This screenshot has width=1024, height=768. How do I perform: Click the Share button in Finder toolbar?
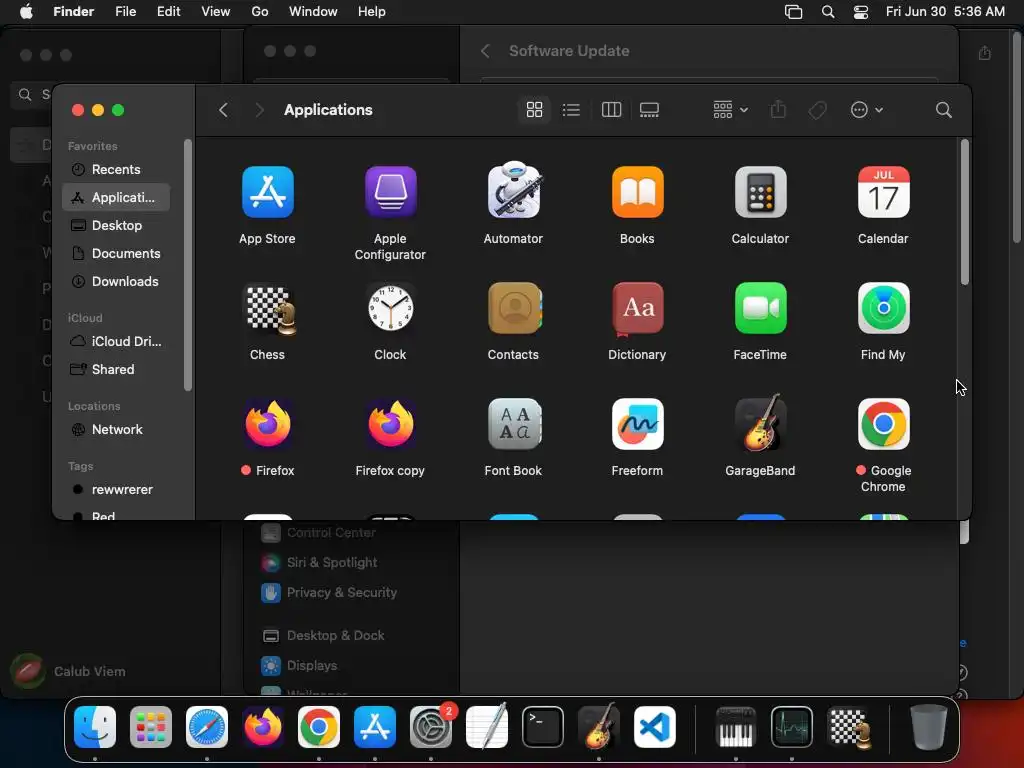pos(778,110)
